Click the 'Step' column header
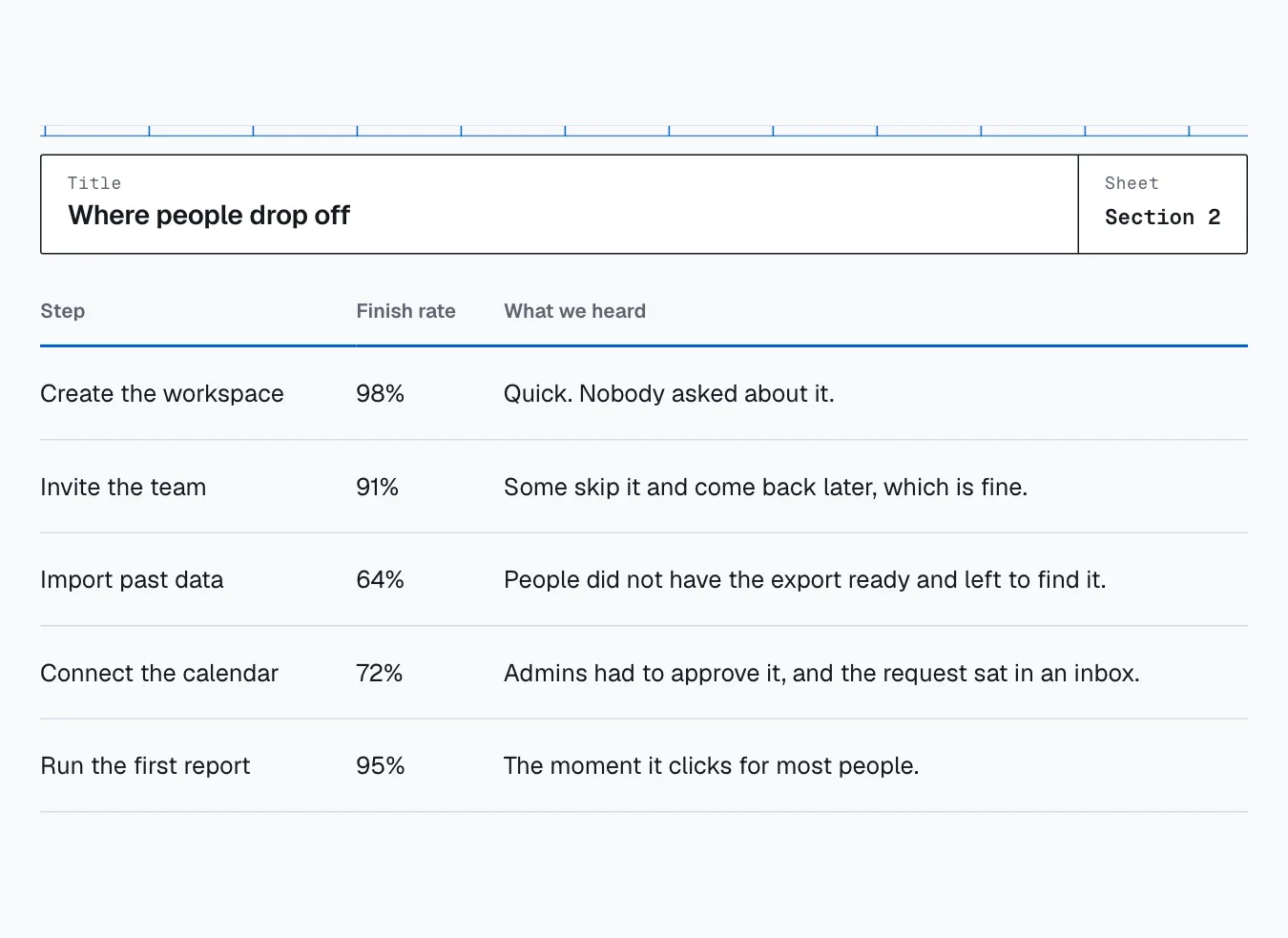The width and height of the screenshot is (1288, 938). point(63,311)
